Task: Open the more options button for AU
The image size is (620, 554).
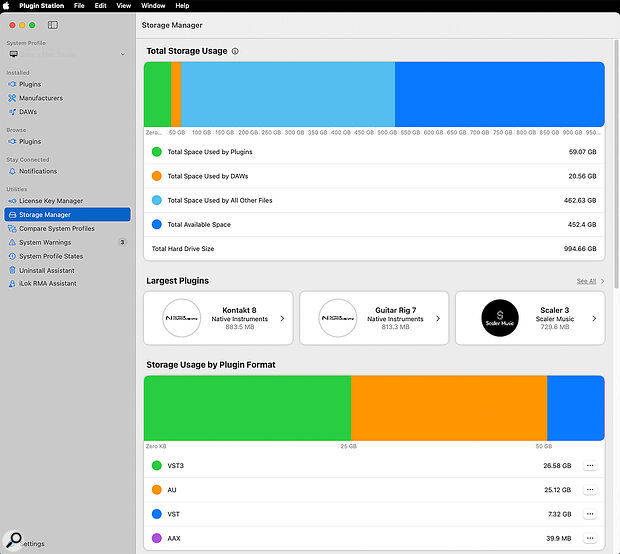Action: click(590, 490)
